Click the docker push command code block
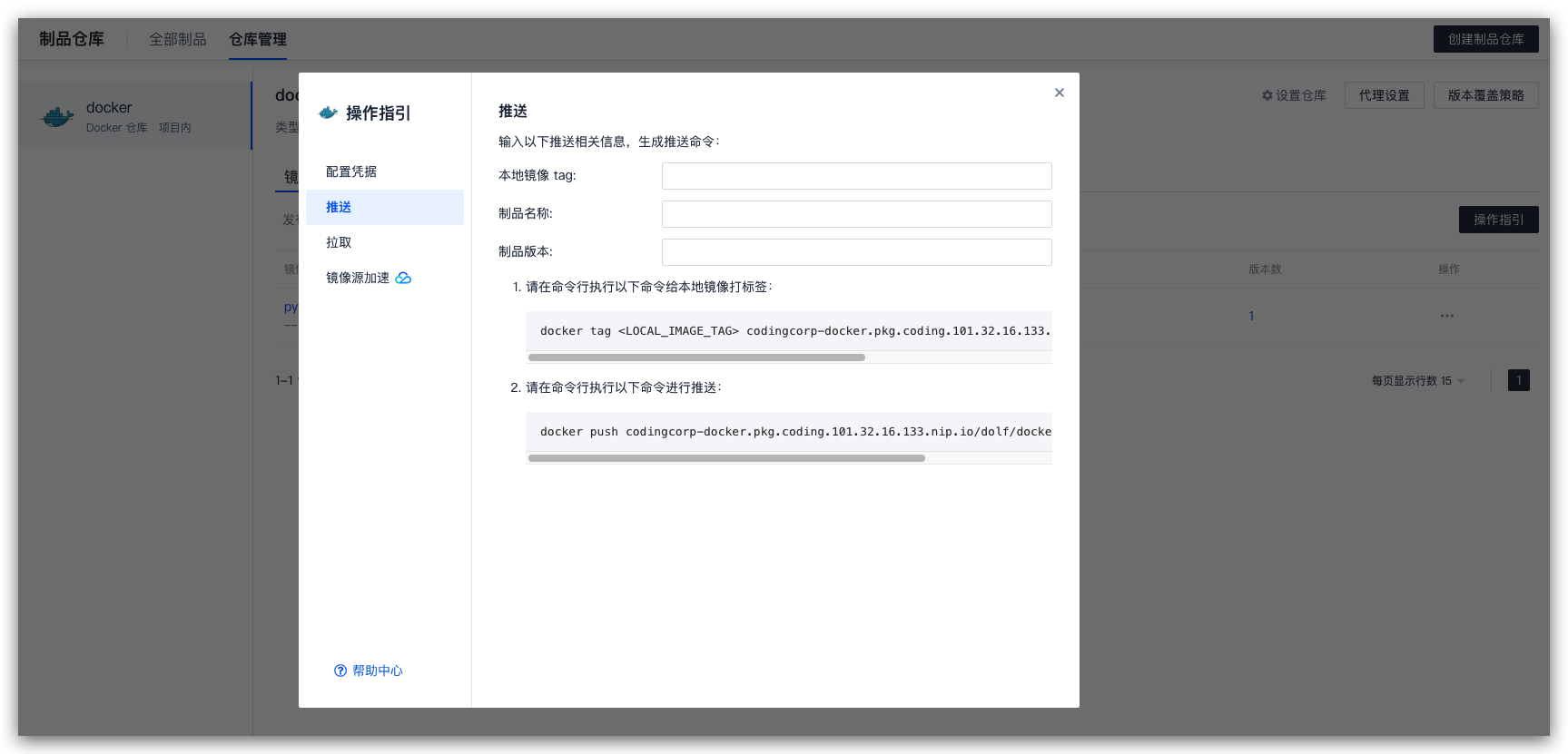The height and width of the screenshot is (754, 1568). click(x=788, y=432)
